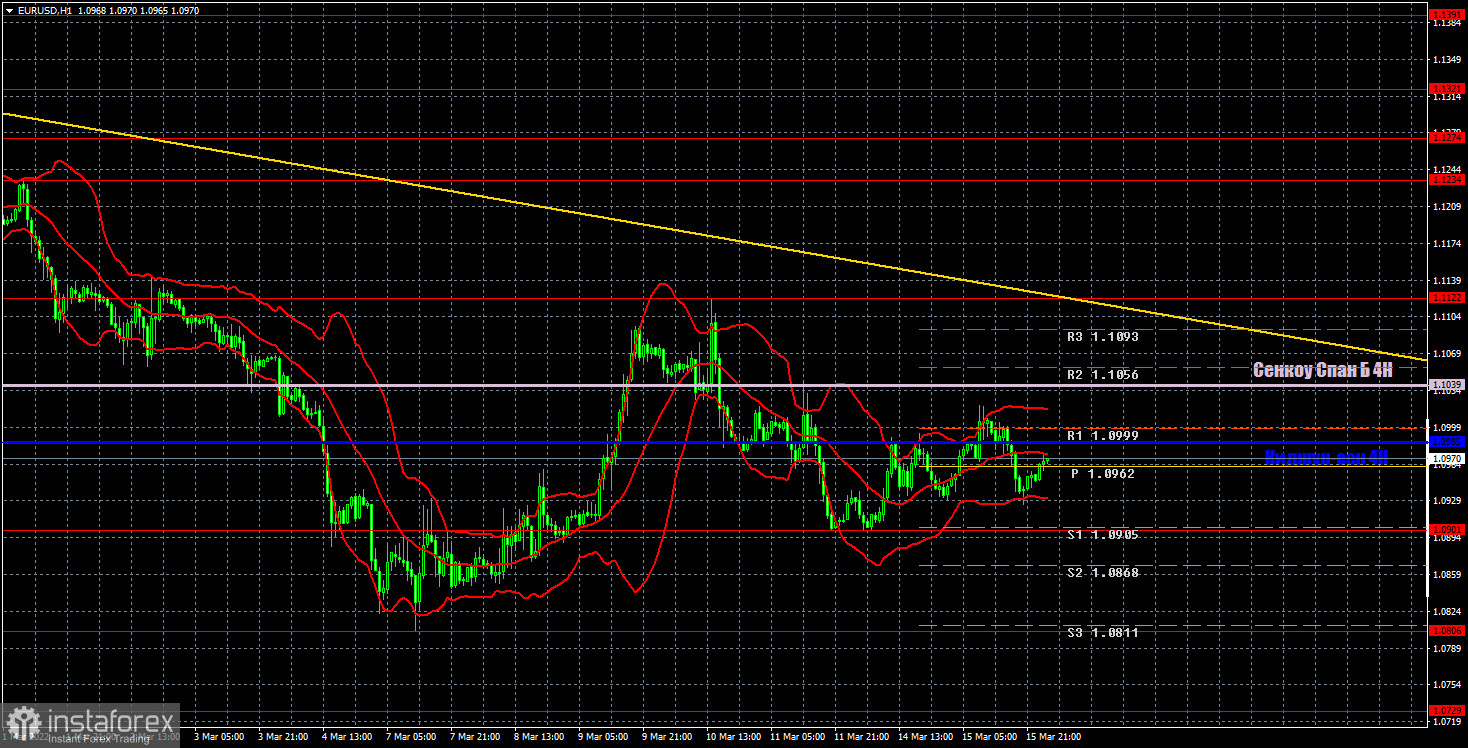Select the OHLC values 1.0968 1.0970 1.0965 1.0970
Viewport: 1468px width, 748px height.
click(x=138, y=9)
